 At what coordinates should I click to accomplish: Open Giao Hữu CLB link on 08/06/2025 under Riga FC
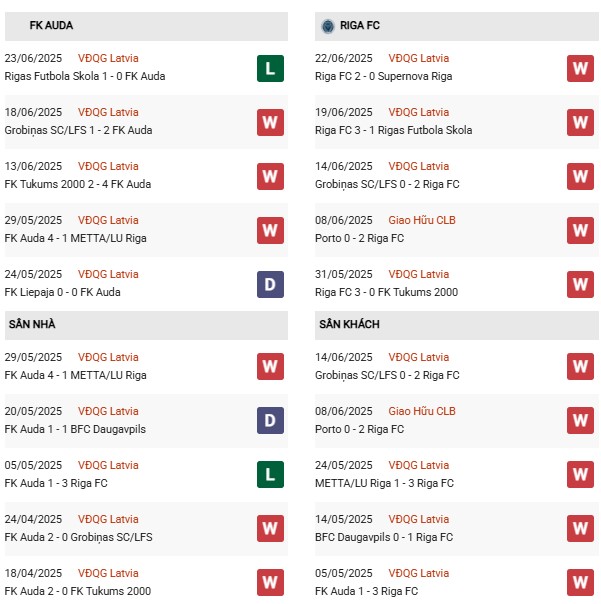point(422,220)
